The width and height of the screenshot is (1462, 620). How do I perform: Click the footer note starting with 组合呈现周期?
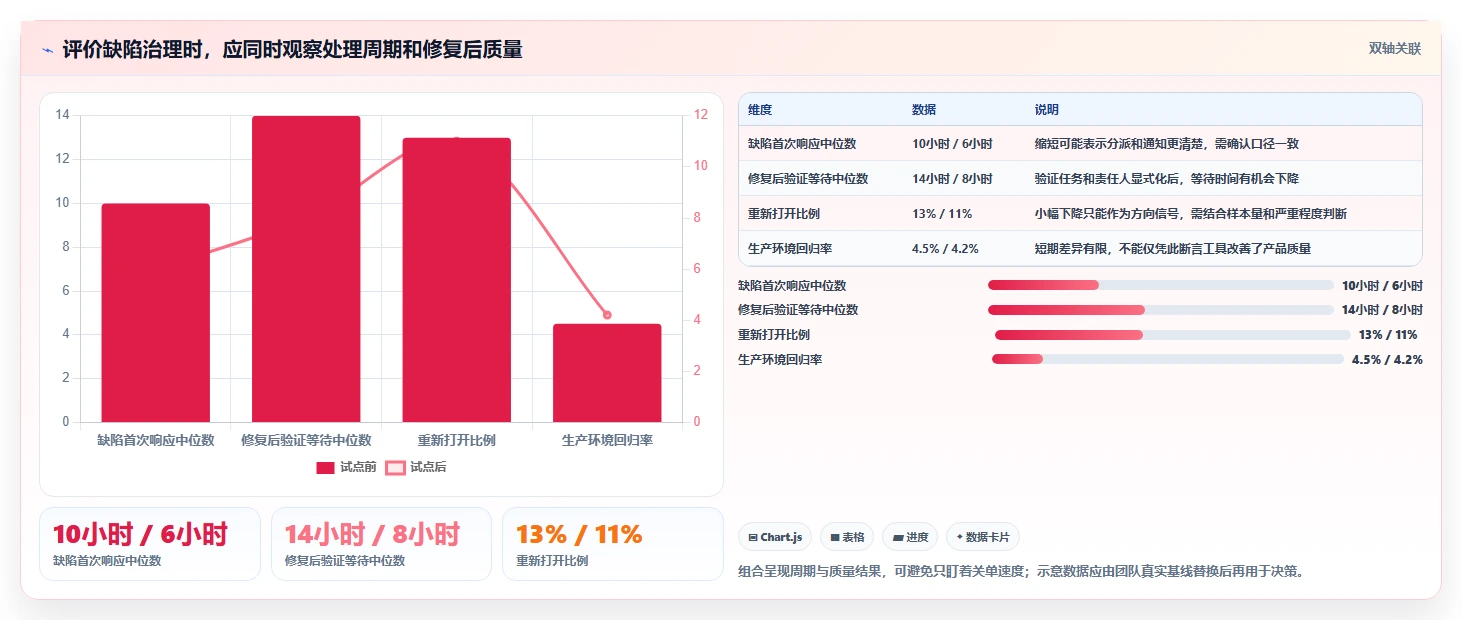(x=1021, y=572)
